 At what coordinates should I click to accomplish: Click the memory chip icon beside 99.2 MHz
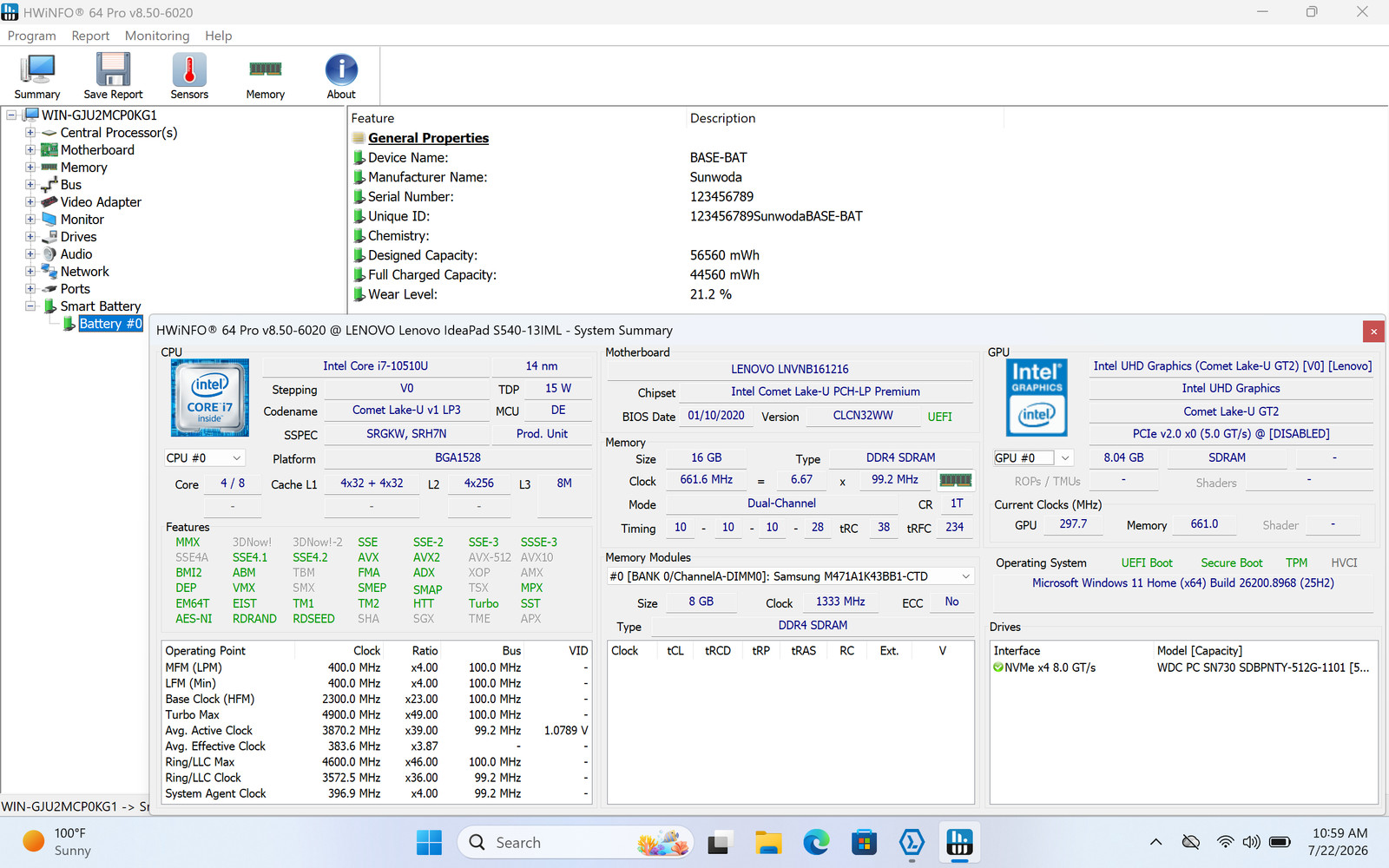956,480
